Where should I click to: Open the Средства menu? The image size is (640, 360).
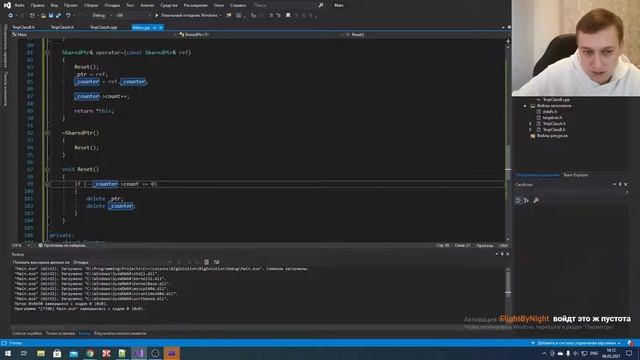[169, 5]
